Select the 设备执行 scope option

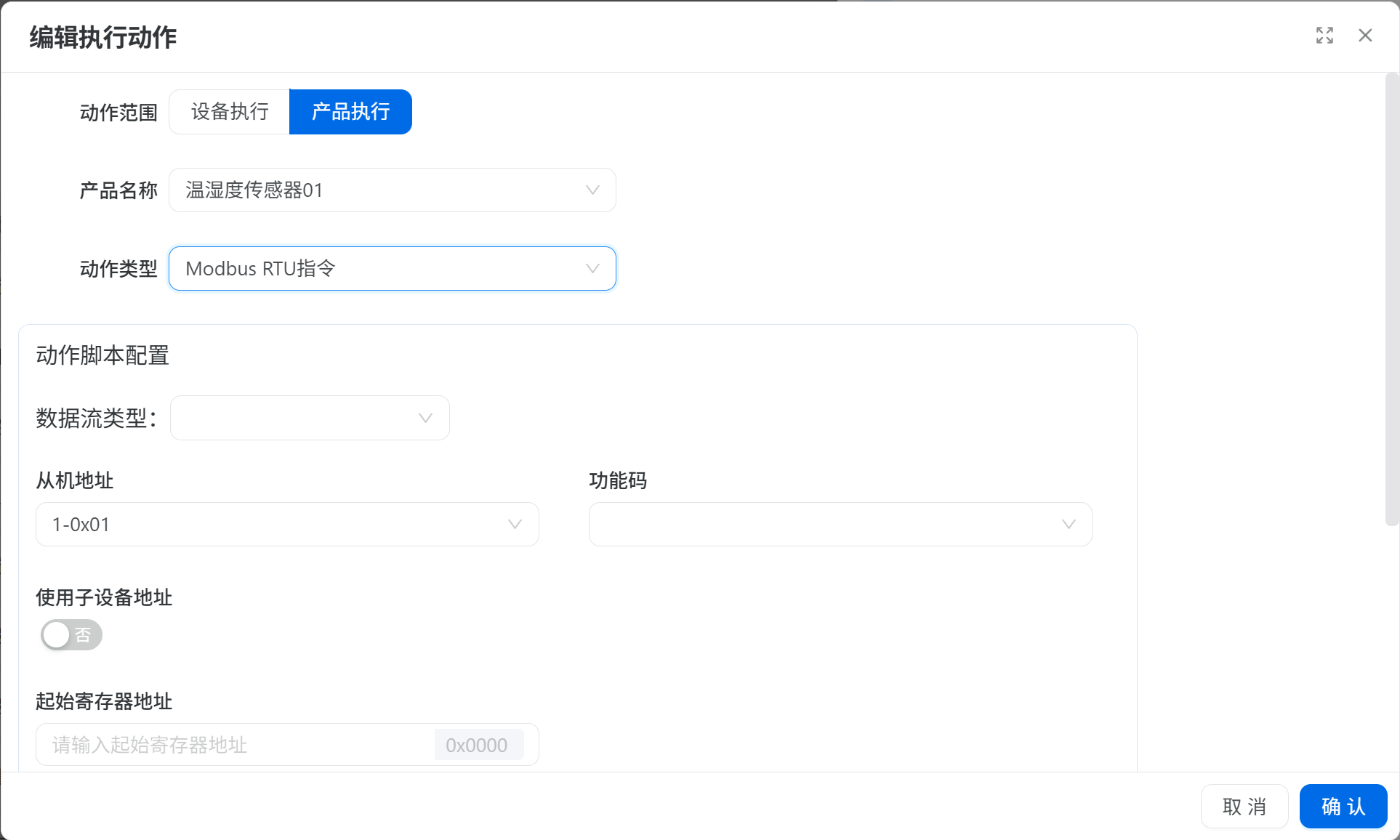click(230, 112)
